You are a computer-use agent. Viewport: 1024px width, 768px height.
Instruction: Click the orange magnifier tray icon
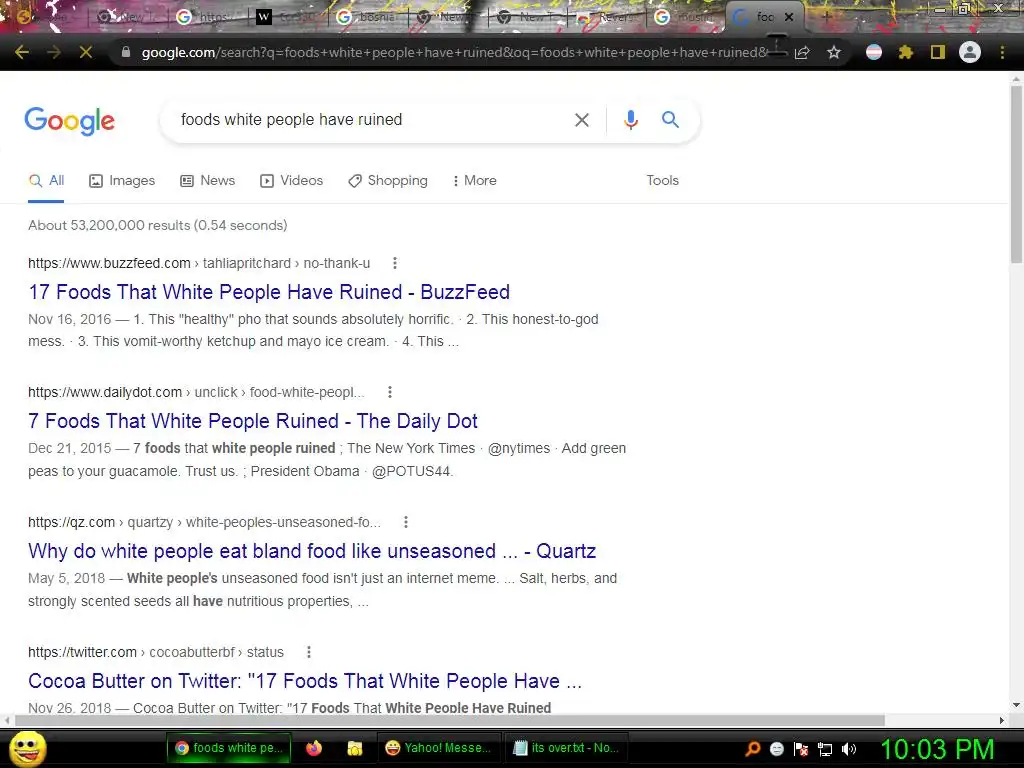pyautogui.click(x=753, y=749)
